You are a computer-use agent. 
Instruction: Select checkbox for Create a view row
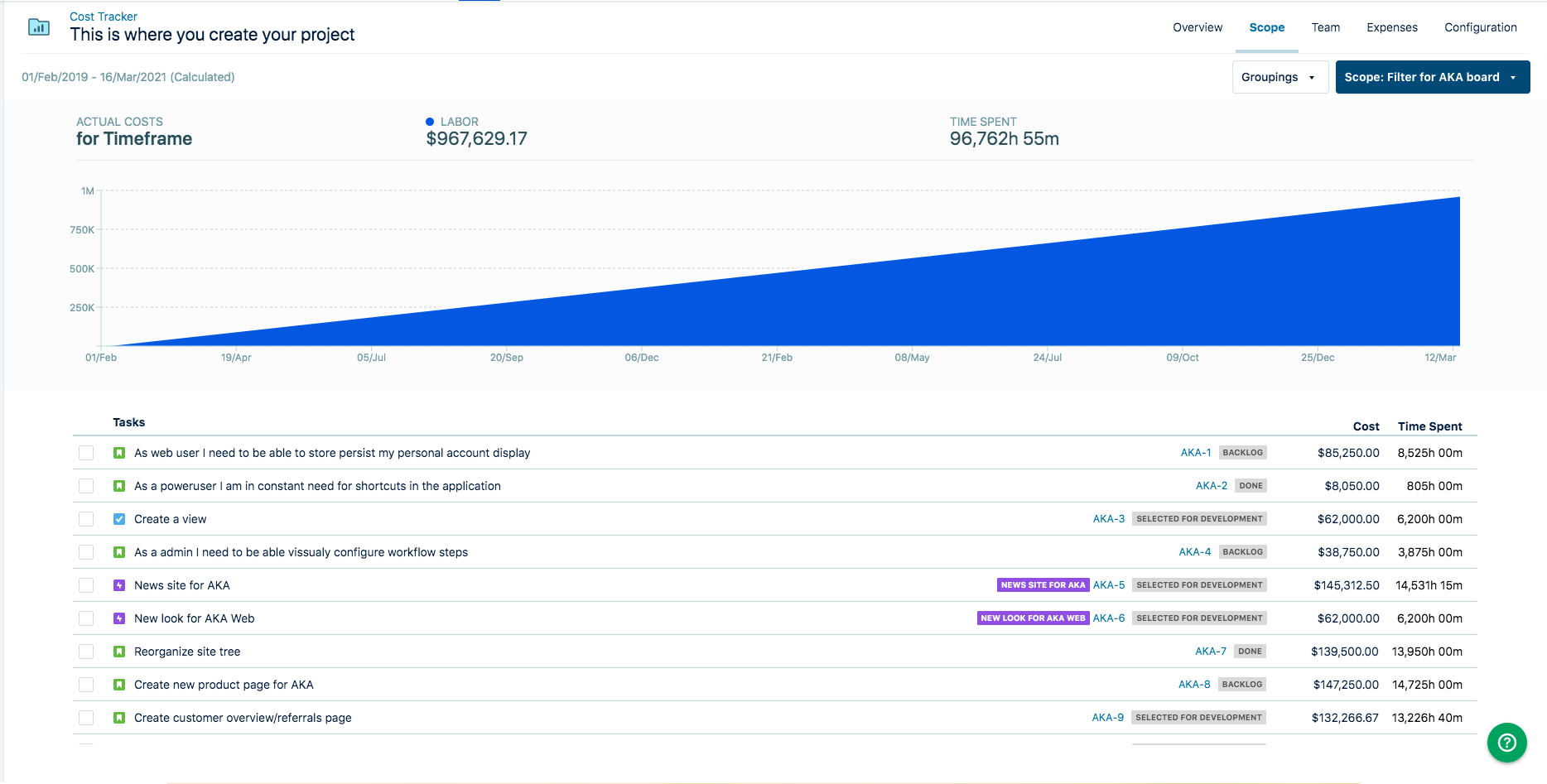point(86,519)
